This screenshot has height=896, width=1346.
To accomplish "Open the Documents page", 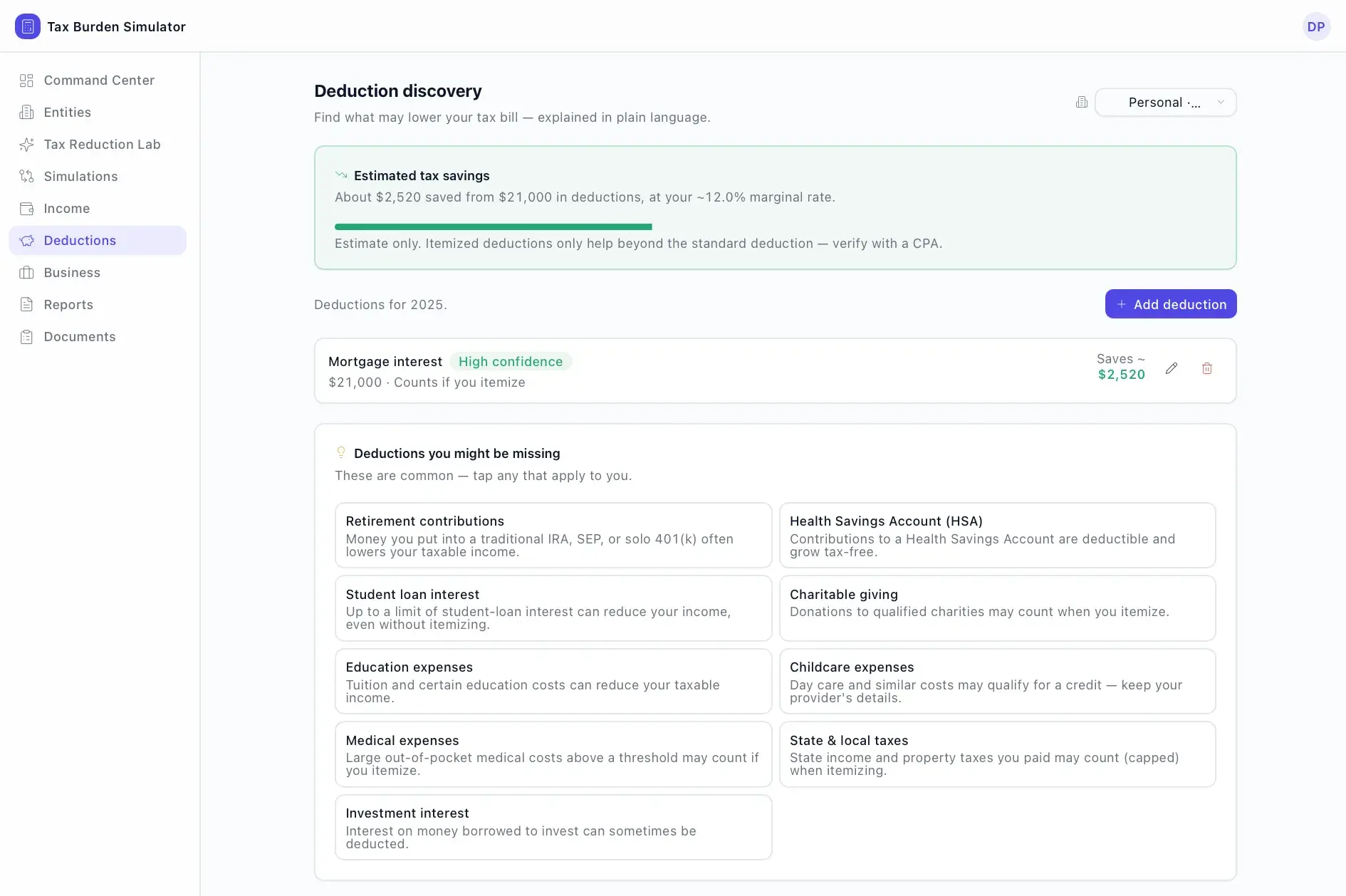I will (x=98, y=337).
